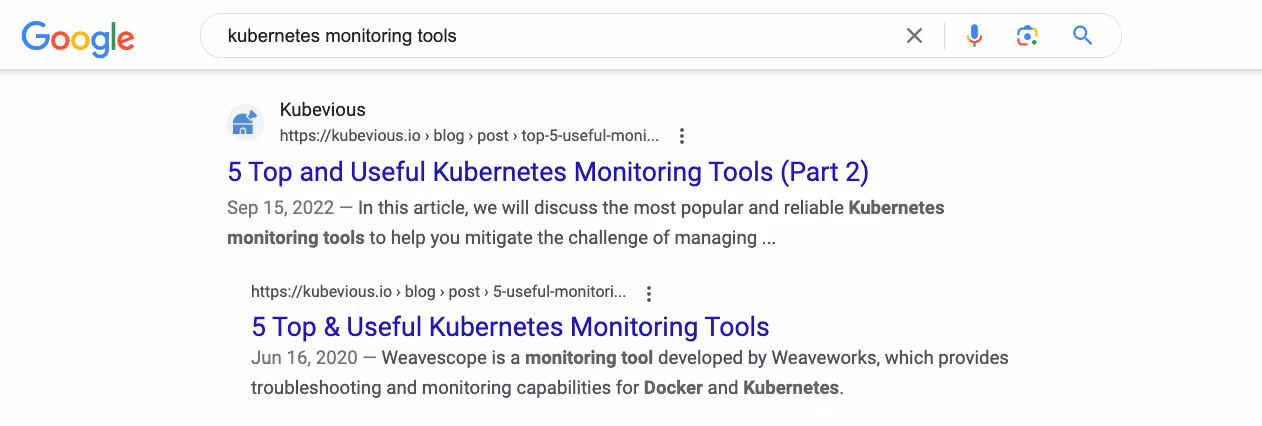
Task: Open three-dot menu for 5-useful-monitori result
Action: (648, 294)
